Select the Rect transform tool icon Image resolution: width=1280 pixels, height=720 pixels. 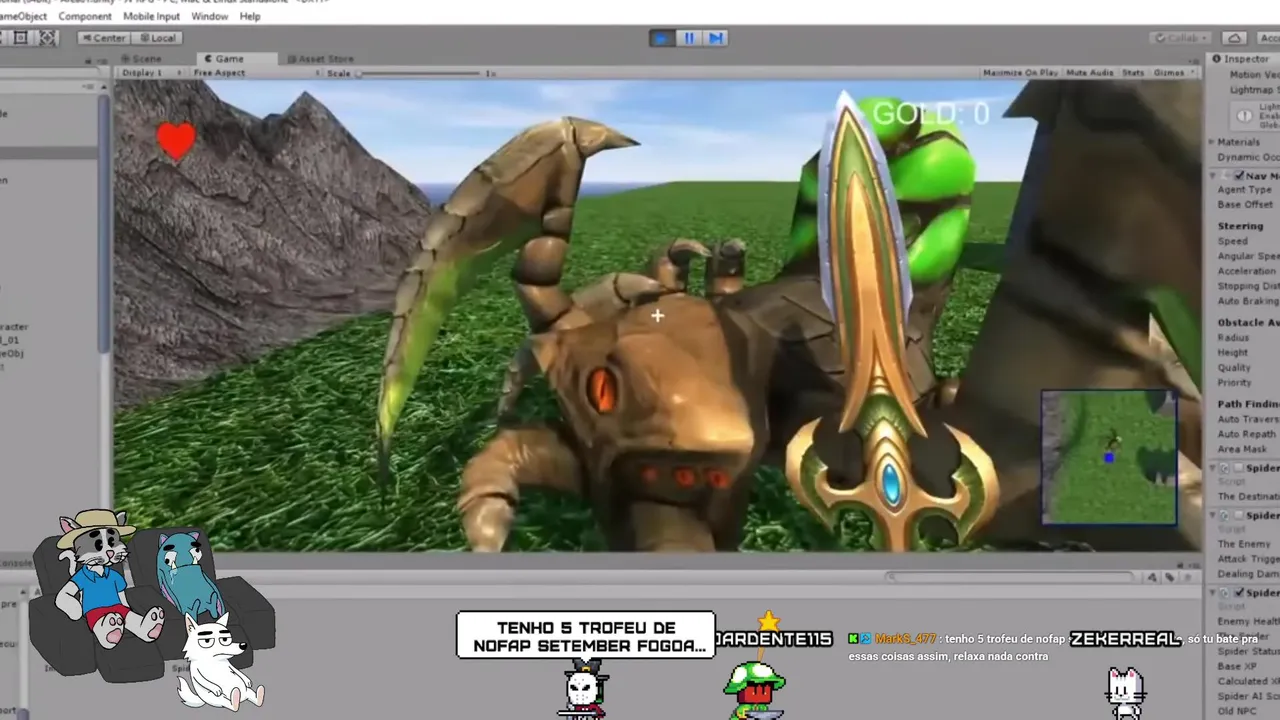tap(22, 38)
